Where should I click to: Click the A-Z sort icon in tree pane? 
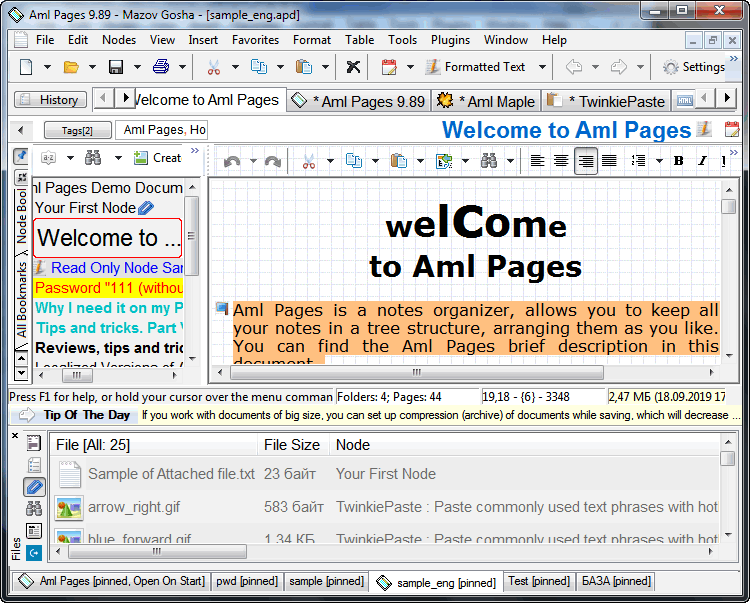pos(48,158)
